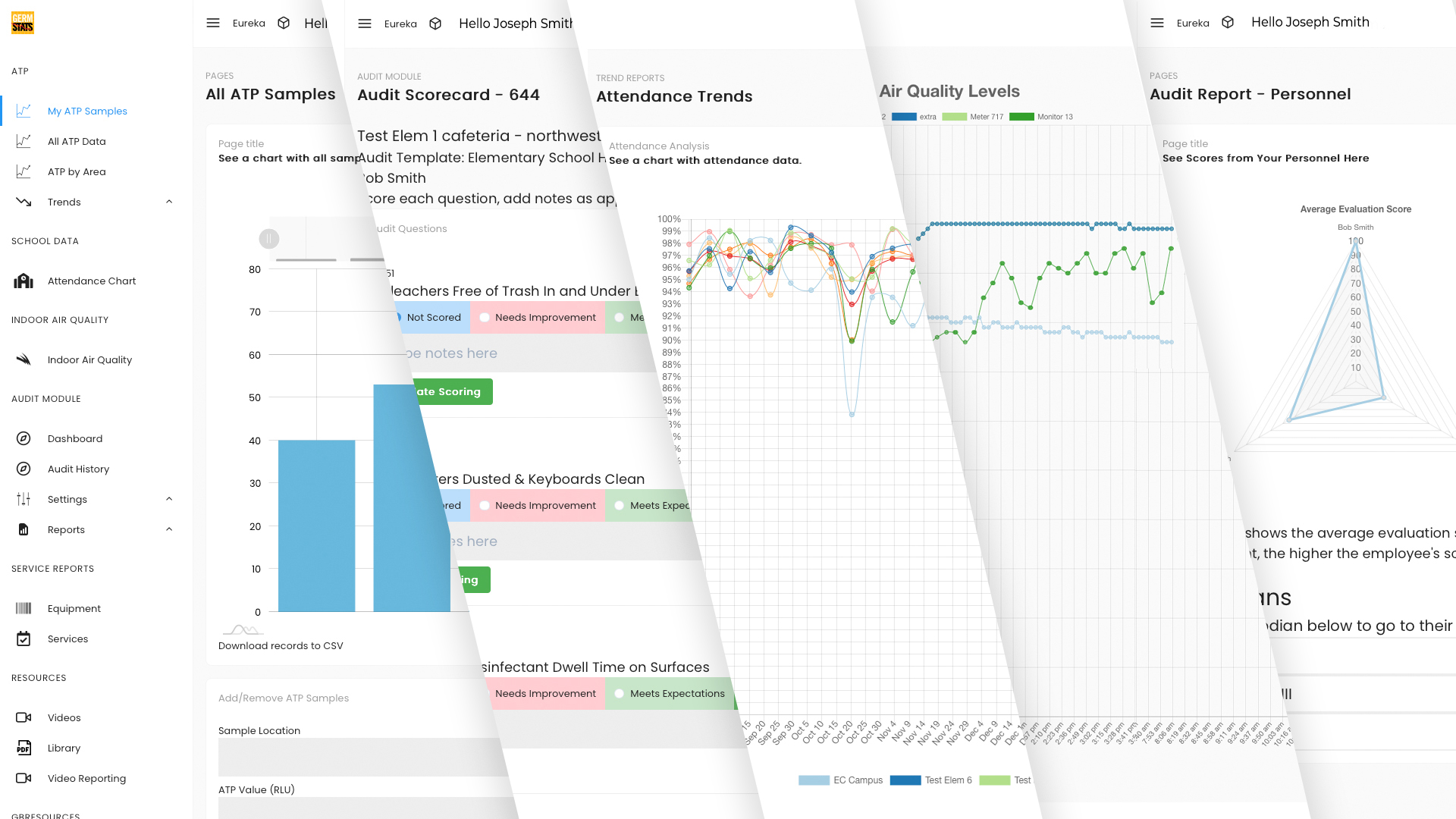Click Download records to CSV button
This screenshot has width=1456, height=819.
pyautogui.click(x=280, y=645)
